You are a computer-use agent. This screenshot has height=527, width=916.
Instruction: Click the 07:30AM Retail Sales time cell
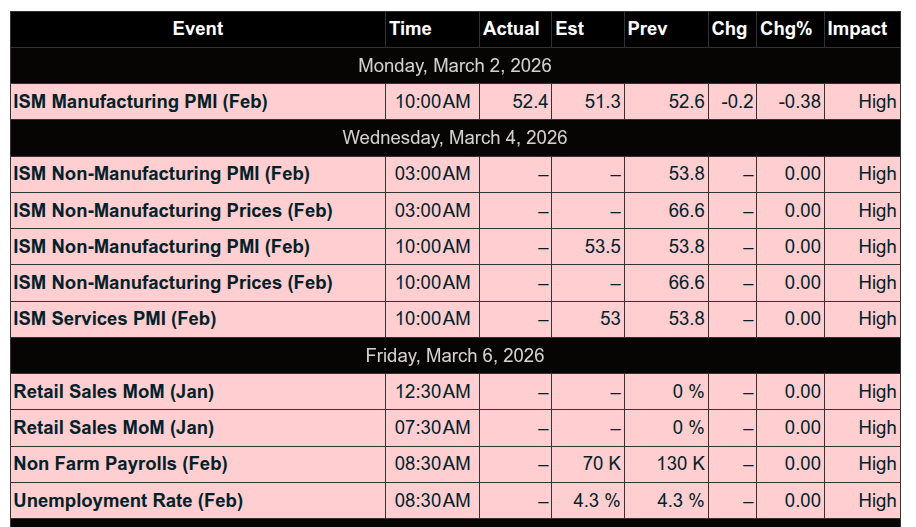coord(432,428)
